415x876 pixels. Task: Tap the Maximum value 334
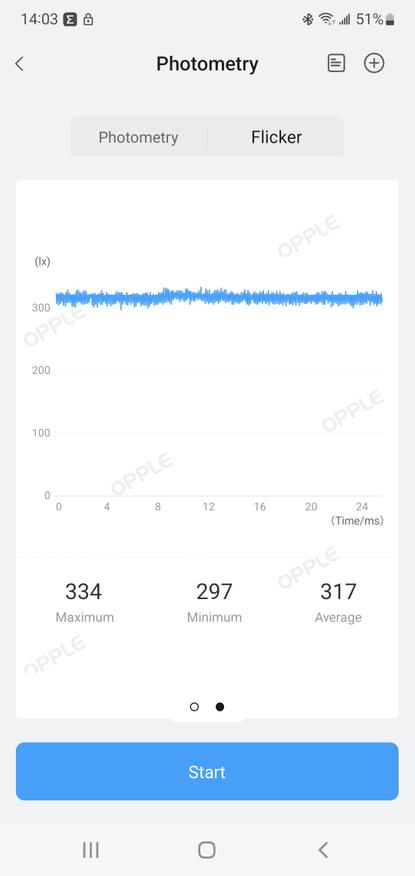point(84,591)
